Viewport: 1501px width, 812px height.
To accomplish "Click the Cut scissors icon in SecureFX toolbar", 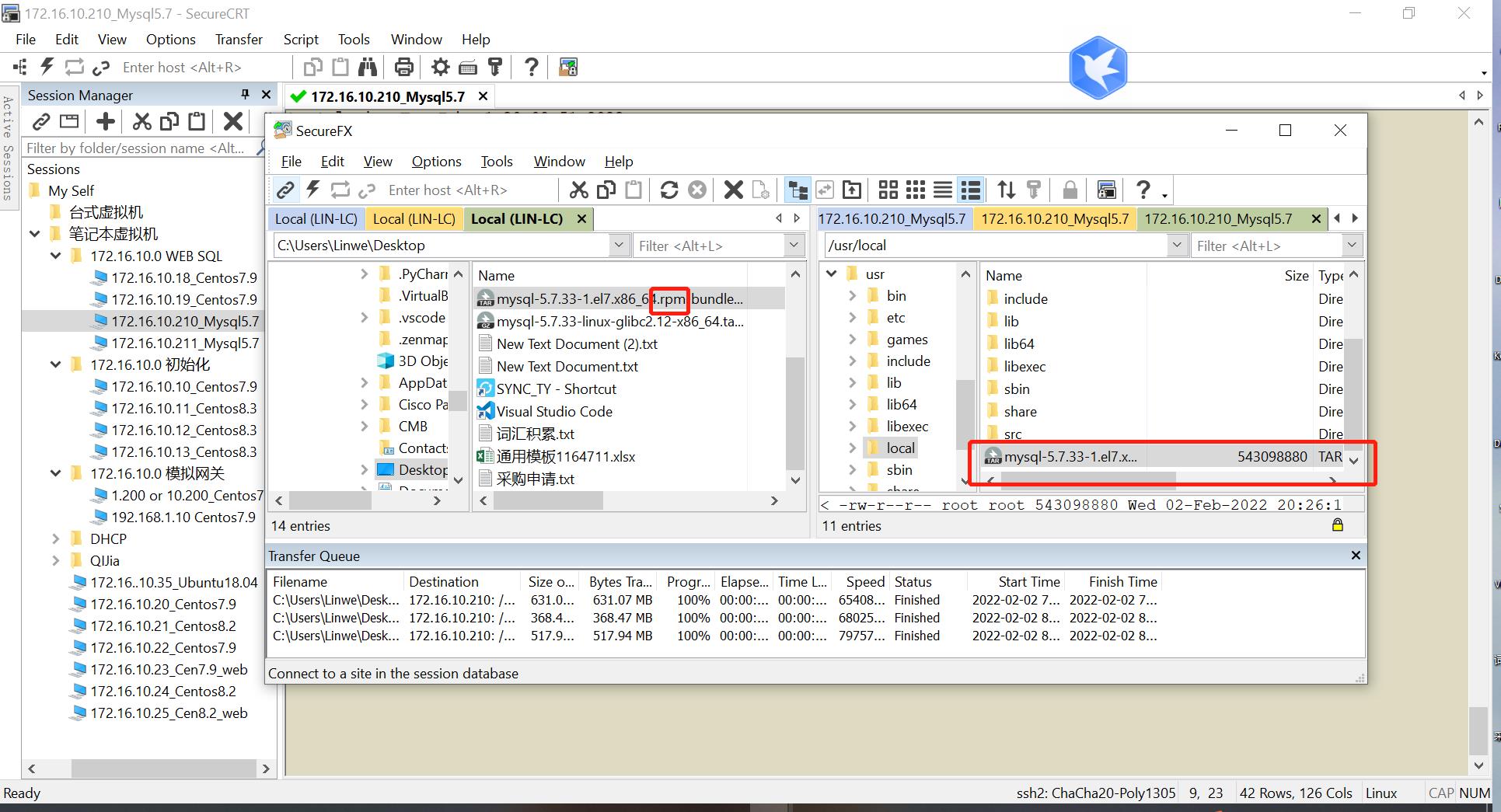I will coord(578,190).
